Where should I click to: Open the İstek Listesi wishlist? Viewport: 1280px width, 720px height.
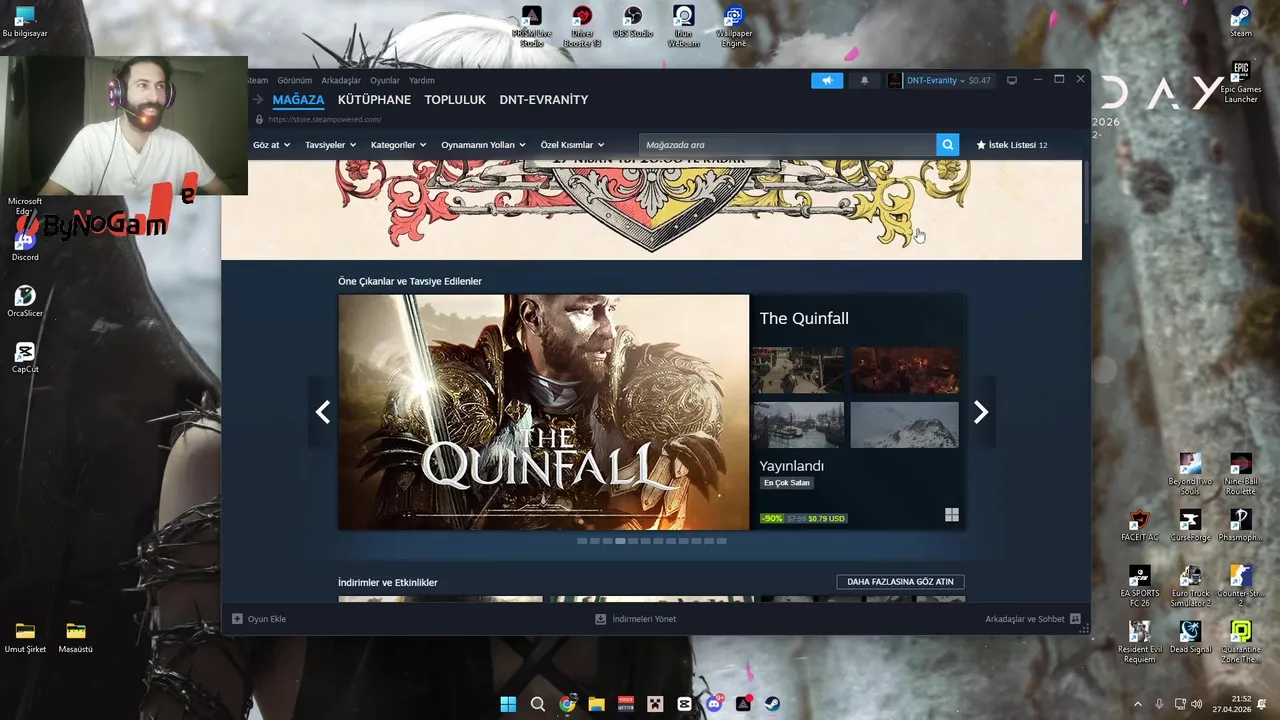click(1011, 145)
